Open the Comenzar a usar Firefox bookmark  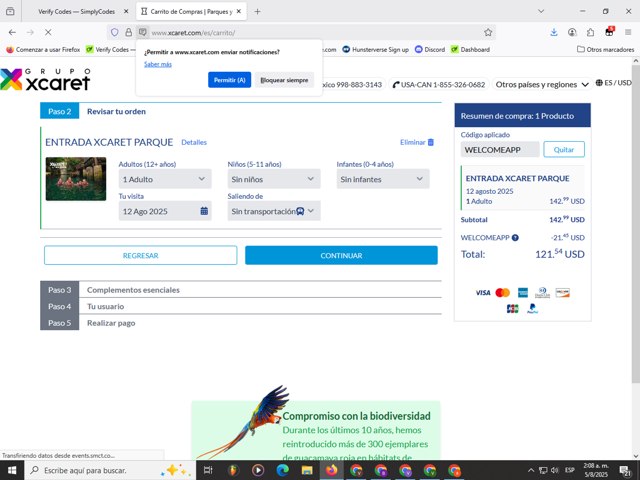pyautogui.click(x=43, y=49)
